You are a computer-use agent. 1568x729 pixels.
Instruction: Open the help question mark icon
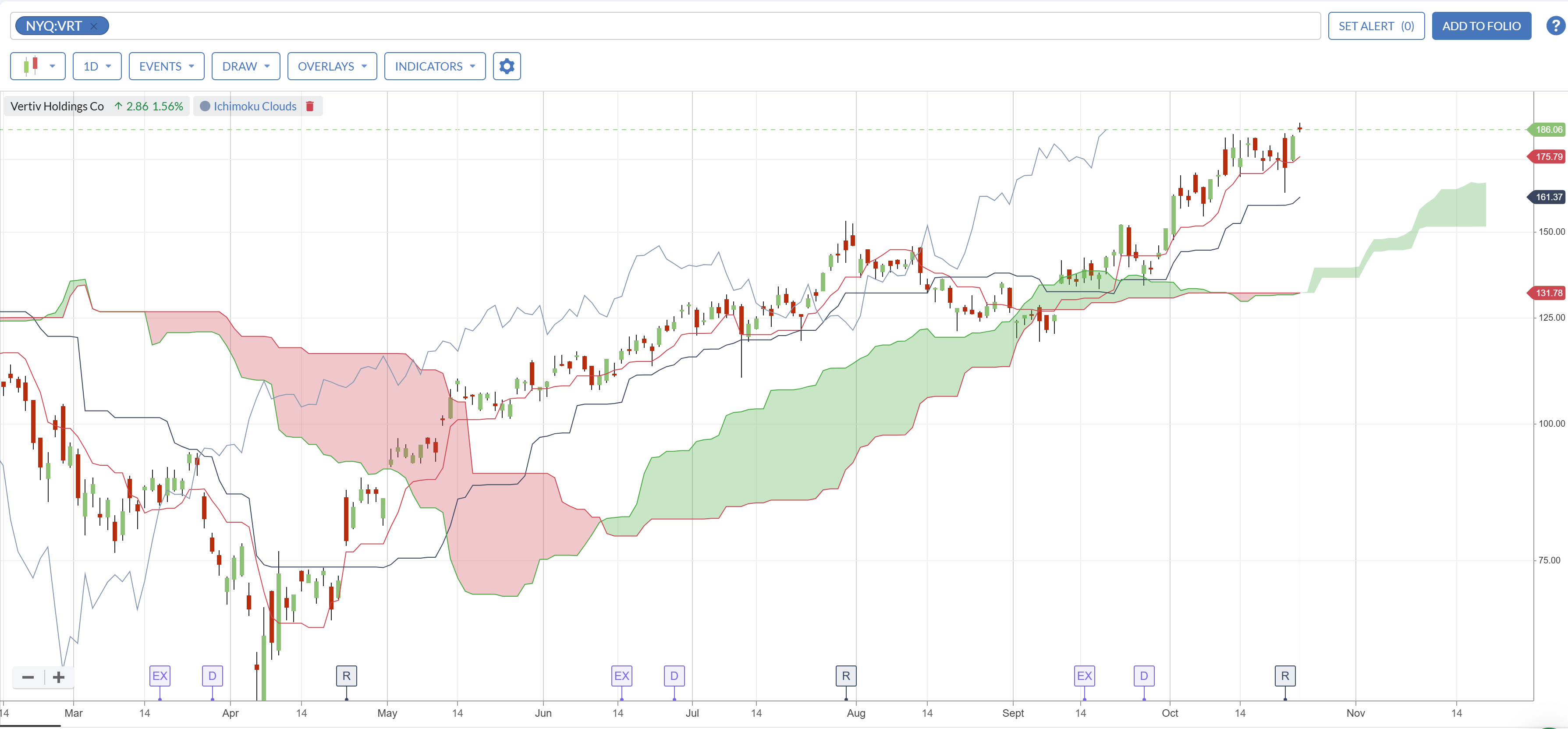[1556, 25]
